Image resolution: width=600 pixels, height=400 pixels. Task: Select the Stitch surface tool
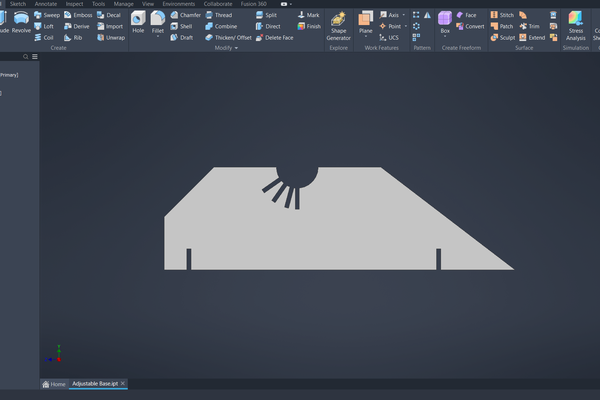[x=502, y=15]
